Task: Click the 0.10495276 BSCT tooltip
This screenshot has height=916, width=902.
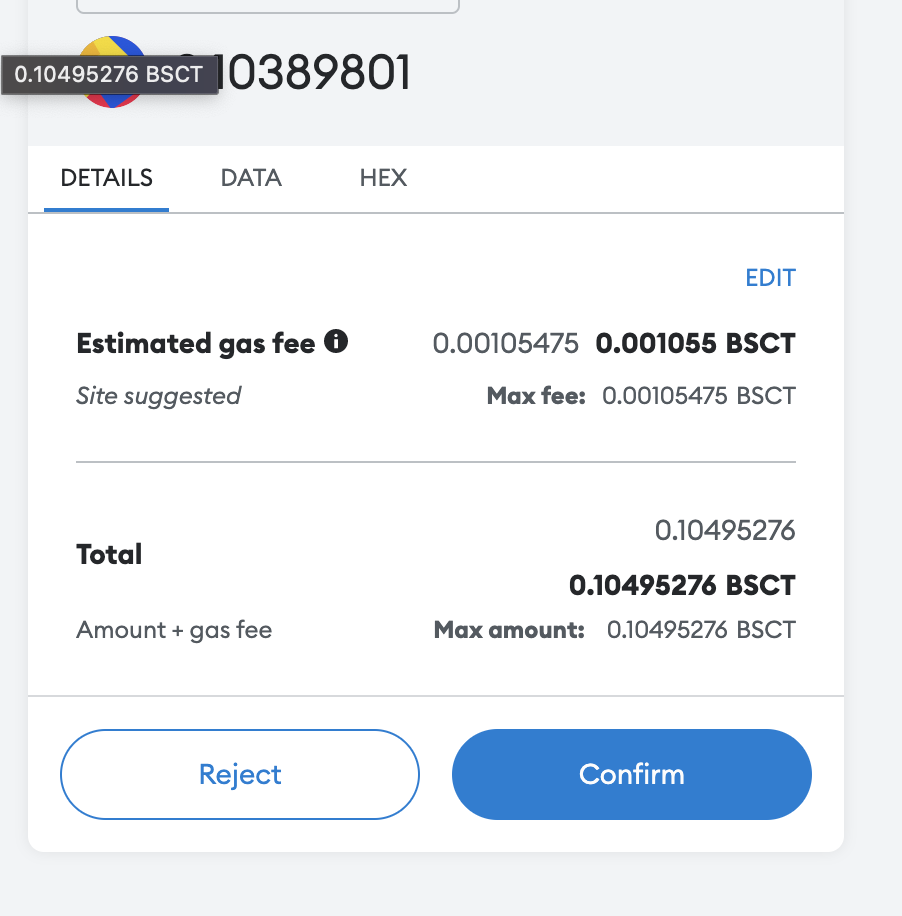Action: pyautogui.click(x=109, y=75)
